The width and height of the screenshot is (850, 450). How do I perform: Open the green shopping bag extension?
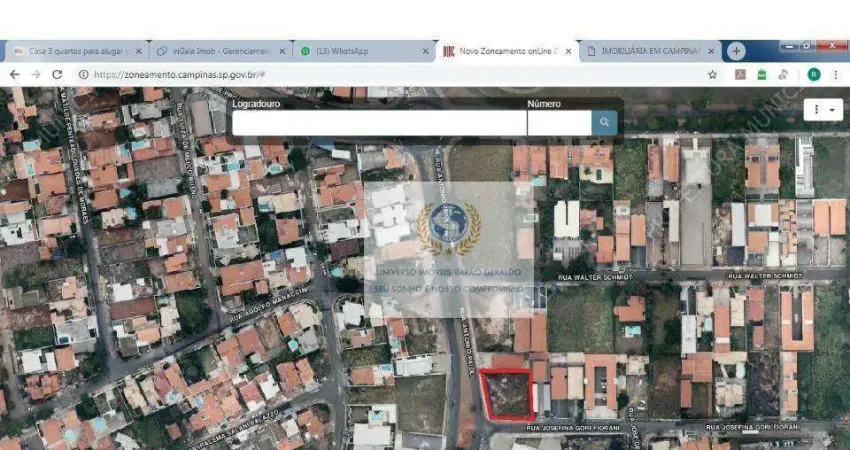762,75
